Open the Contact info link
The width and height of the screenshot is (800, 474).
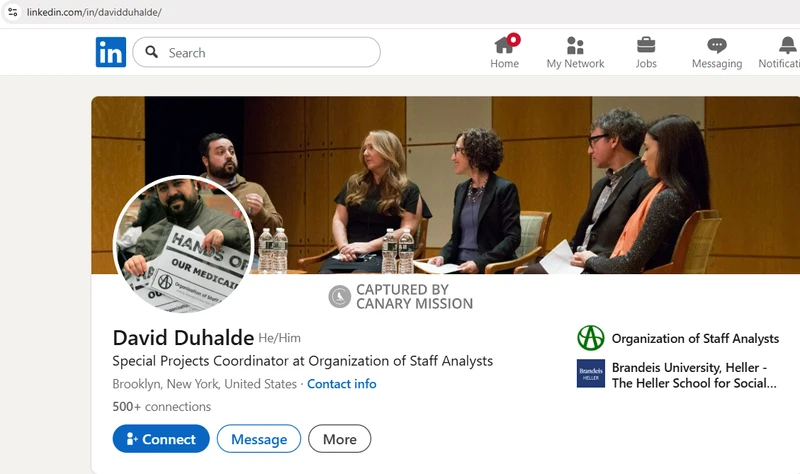pos(342,384)
